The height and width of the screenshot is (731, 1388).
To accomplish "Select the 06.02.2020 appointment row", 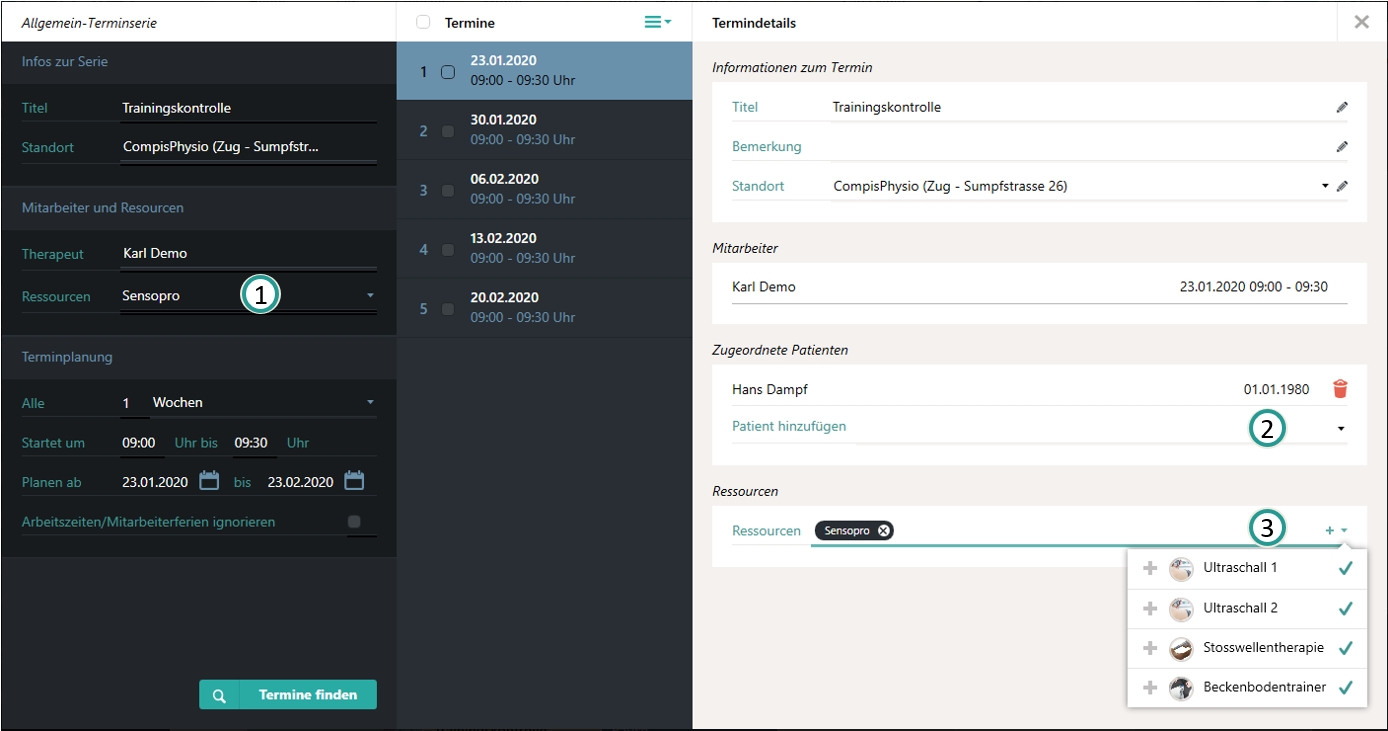I will (x=544, y=189).
